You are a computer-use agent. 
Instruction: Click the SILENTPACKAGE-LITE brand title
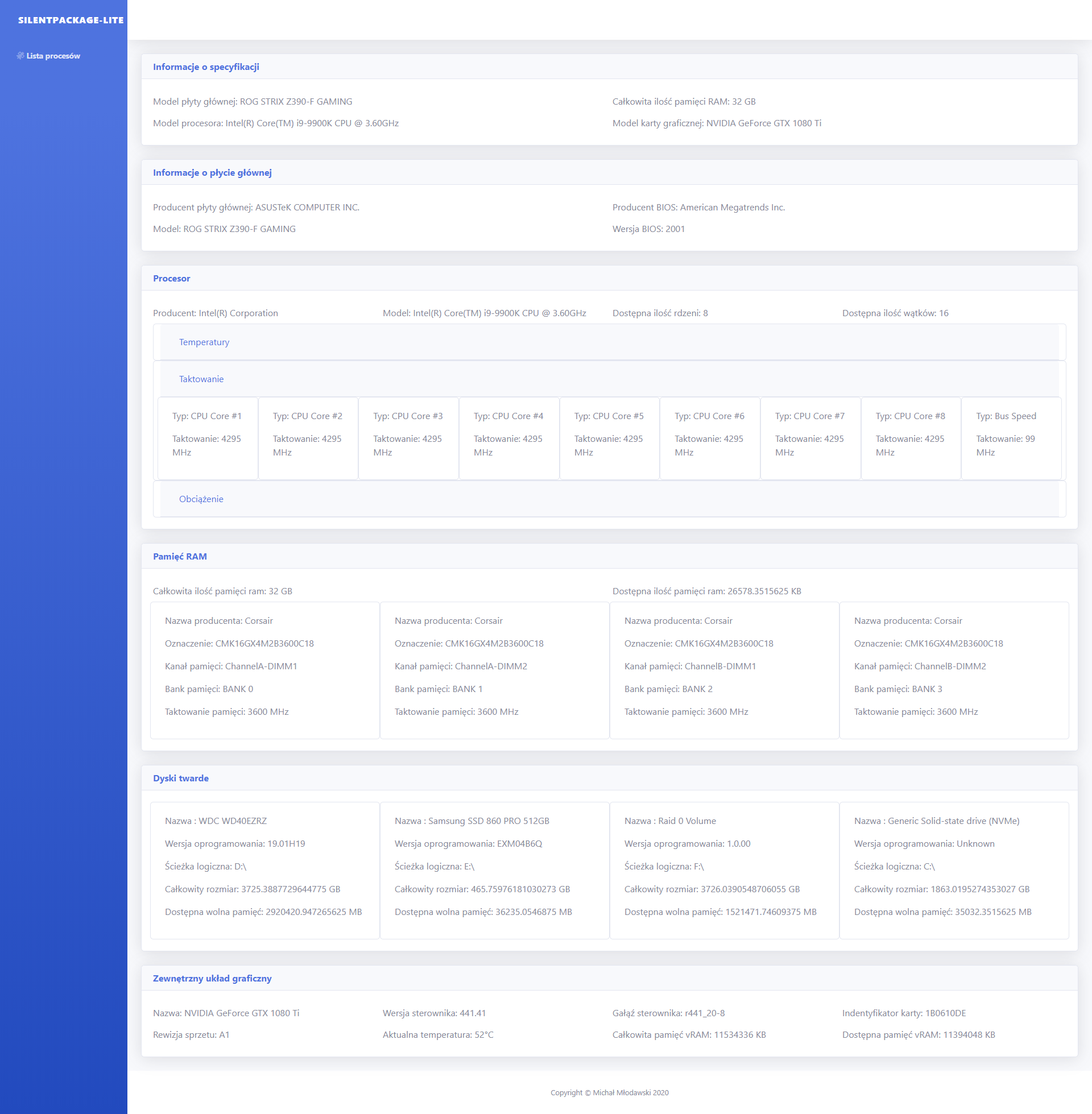[x=71, y=20]
